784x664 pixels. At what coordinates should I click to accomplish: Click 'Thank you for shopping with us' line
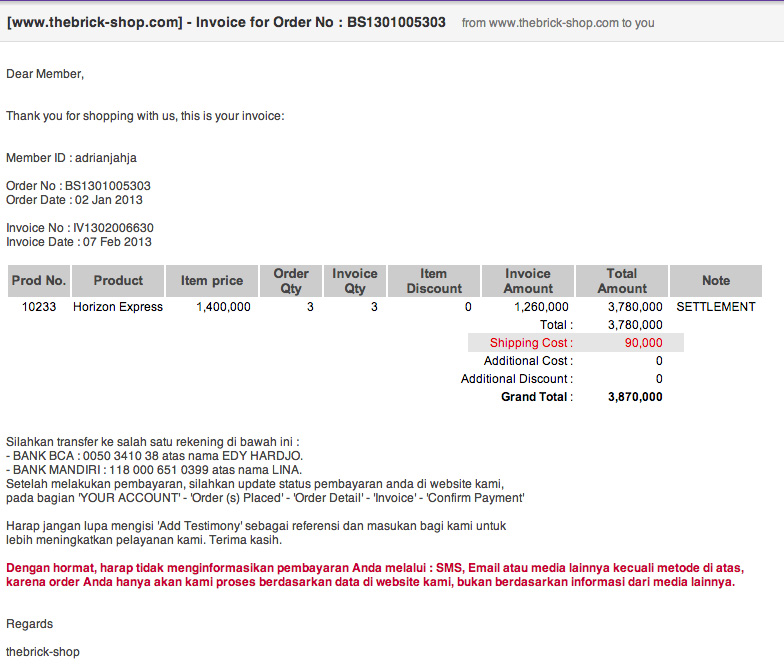[145, 116]
